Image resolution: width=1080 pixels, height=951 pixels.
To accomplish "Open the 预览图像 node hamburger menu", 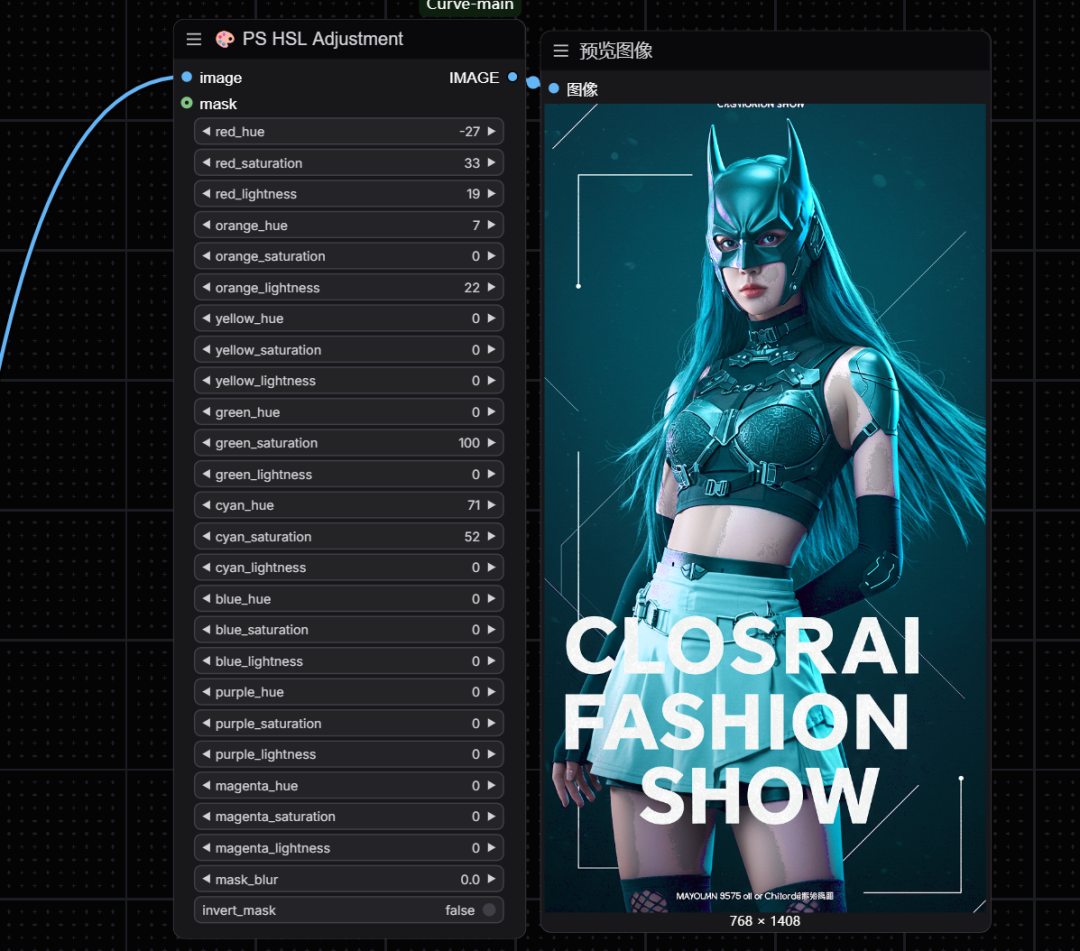I will [x=561, y=51].
